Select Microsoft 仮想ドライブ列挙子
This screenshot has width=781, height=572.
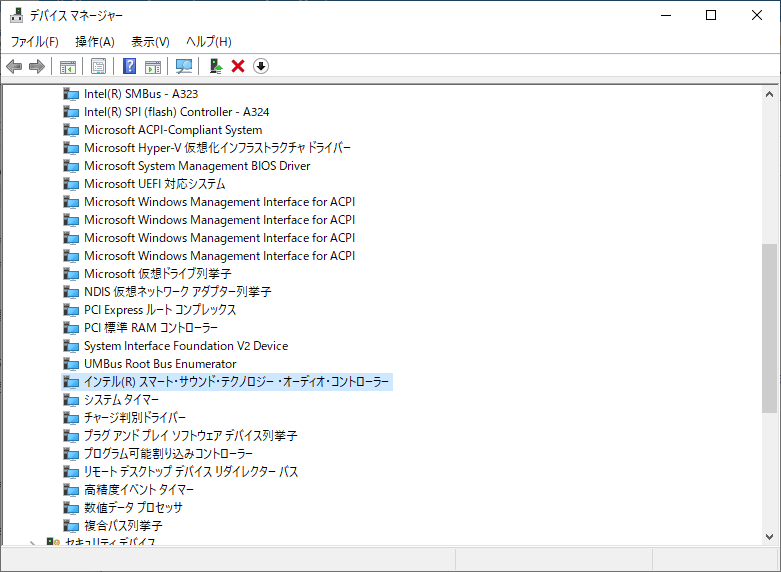point(157,274)
